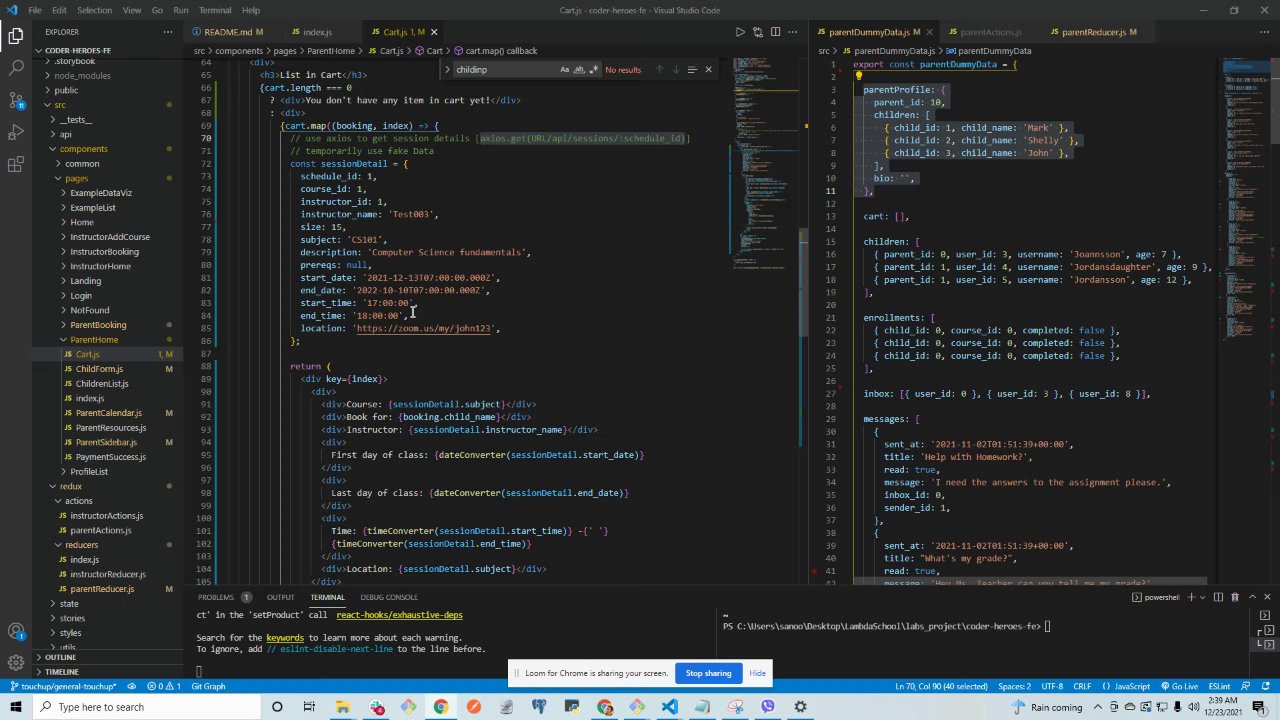Open the Search view in activity bar
This screenshot has height=720, width=1280.
click(16, 68)
